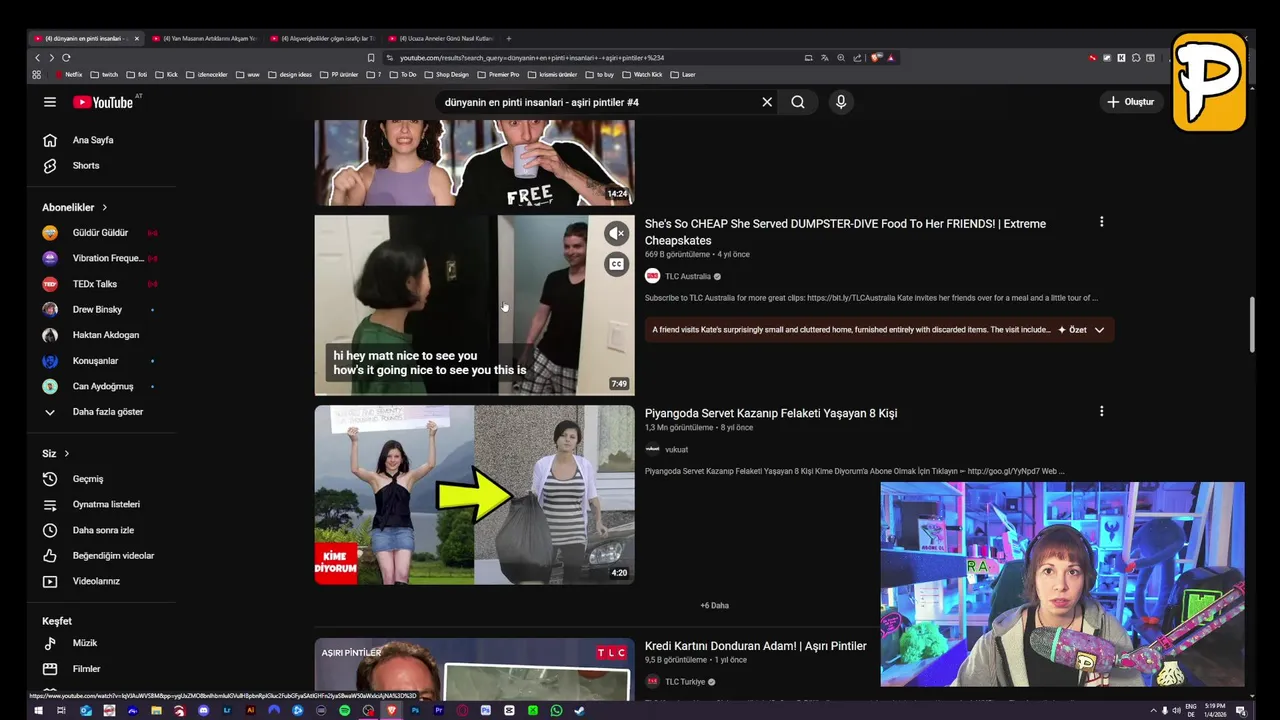Click the magnifier search button
The width and height of the screenshot is (1280, 720).
point(798,102)
